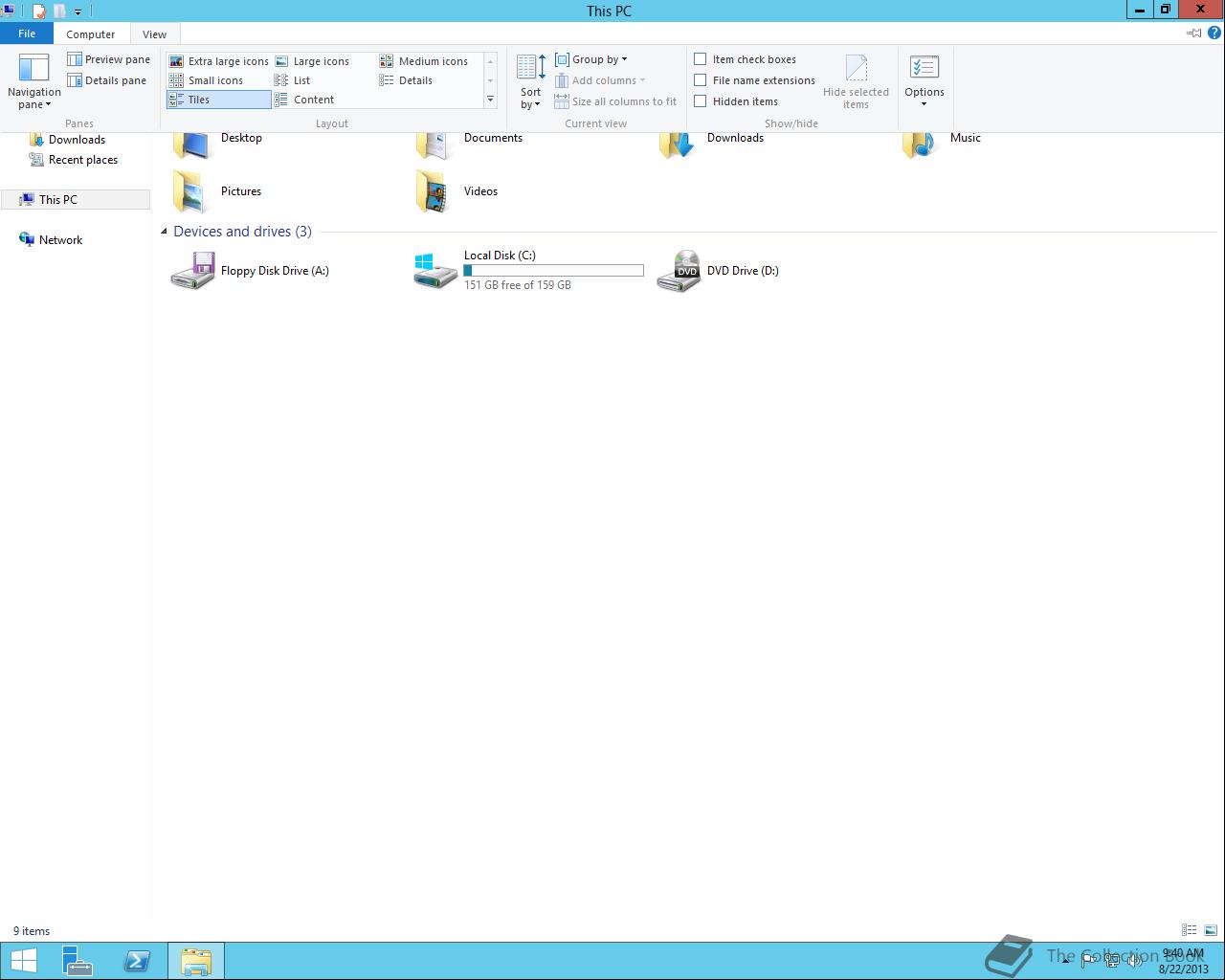Select the Content layout
1225x980 pixels.
click(x=304, y=100)
